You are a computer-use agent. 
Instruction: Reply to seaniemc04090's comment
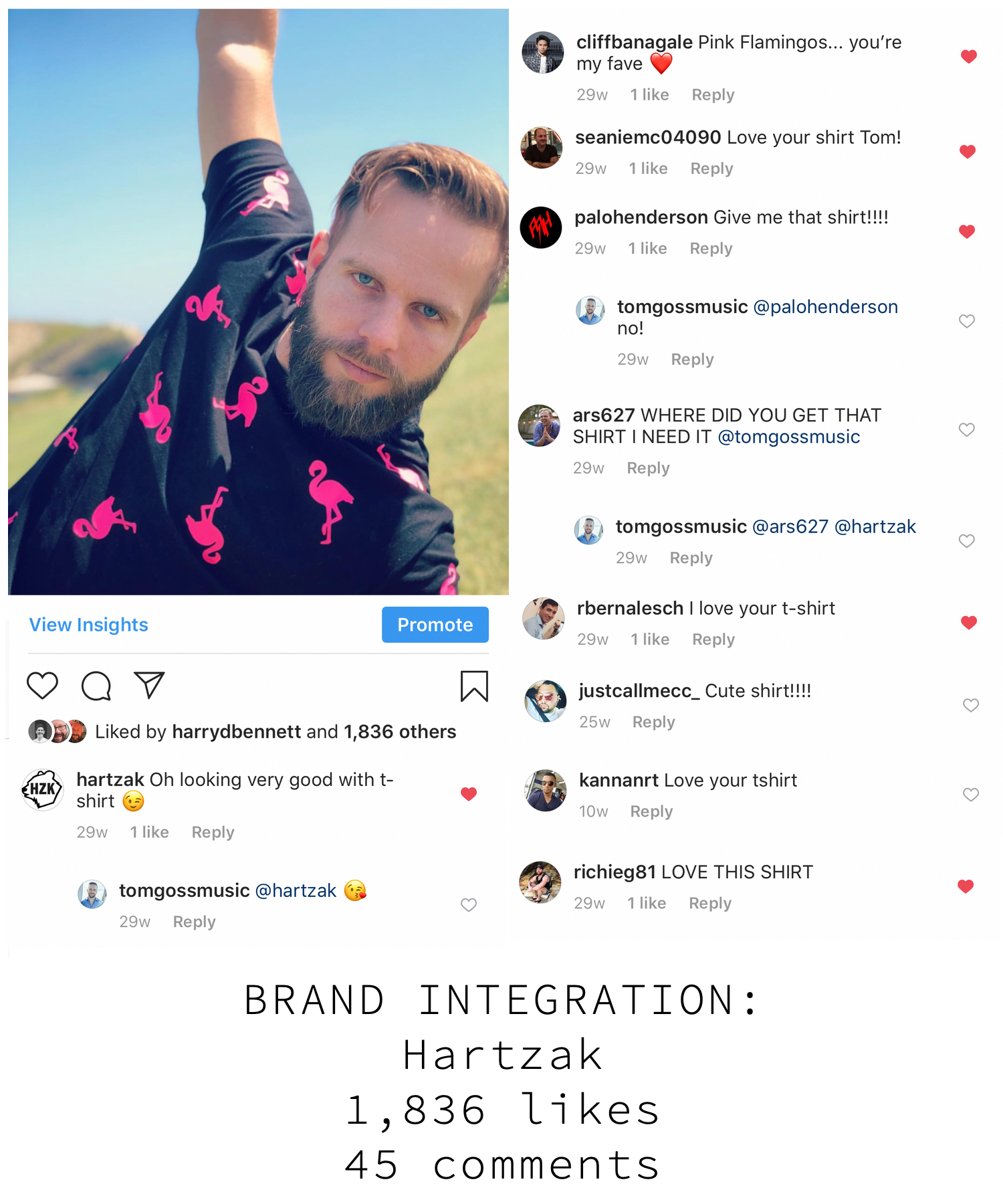(x=711, y=169)
